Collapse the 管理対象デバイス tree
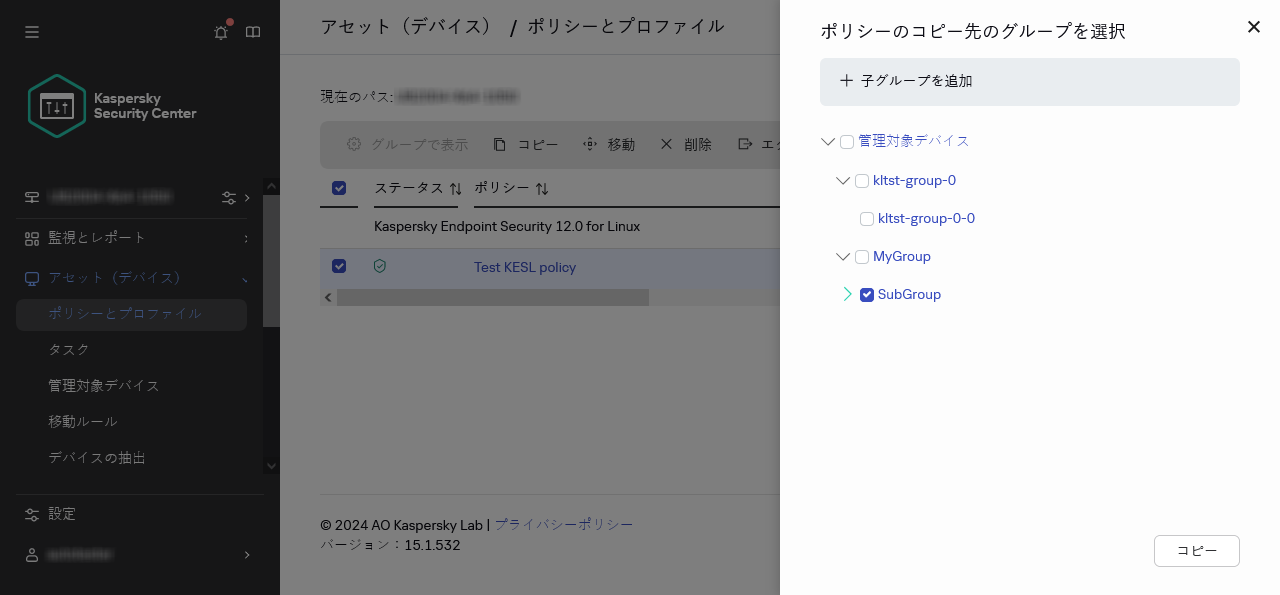 tap(828, 141)
